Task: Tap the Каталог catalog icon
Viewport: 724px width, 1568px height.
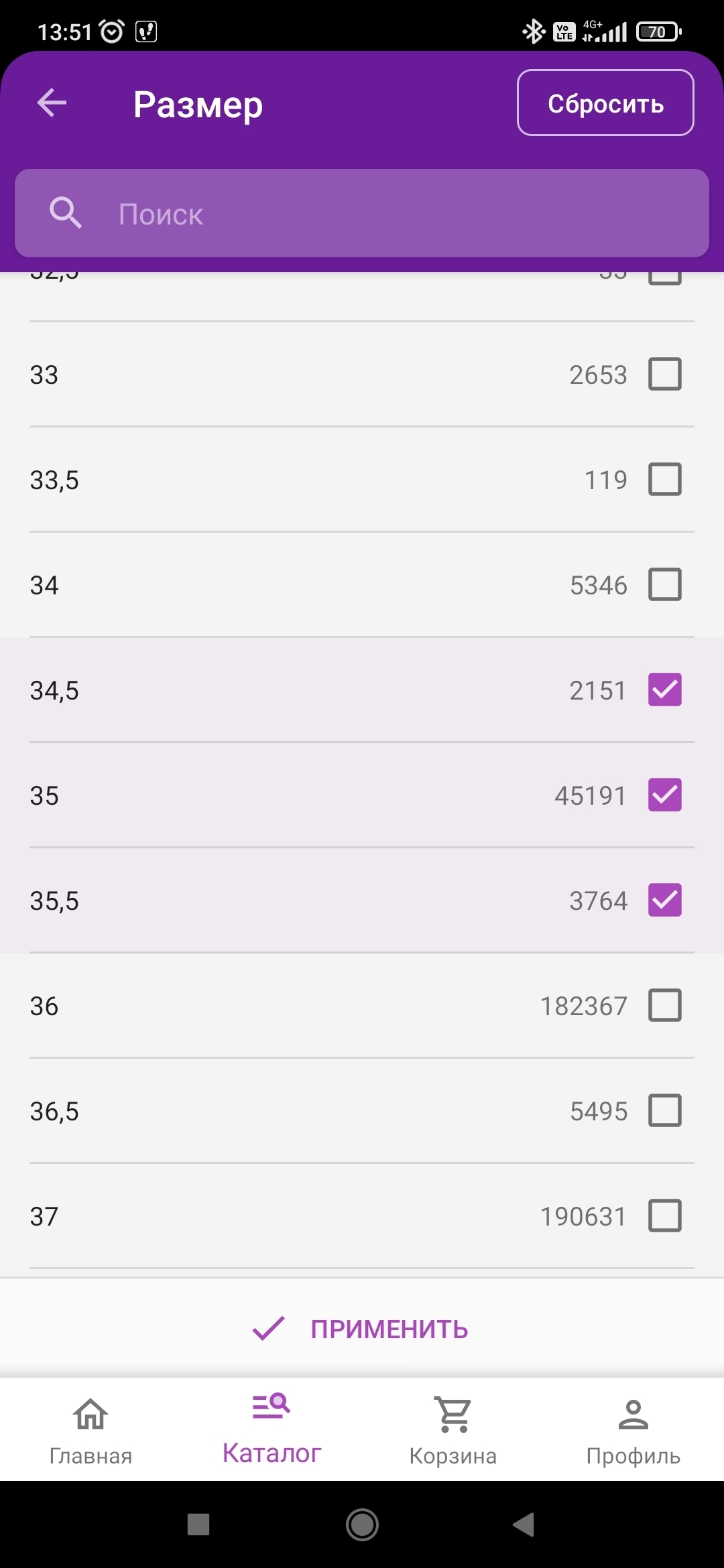Action: pyautogui.click(x=271, y=1407)
